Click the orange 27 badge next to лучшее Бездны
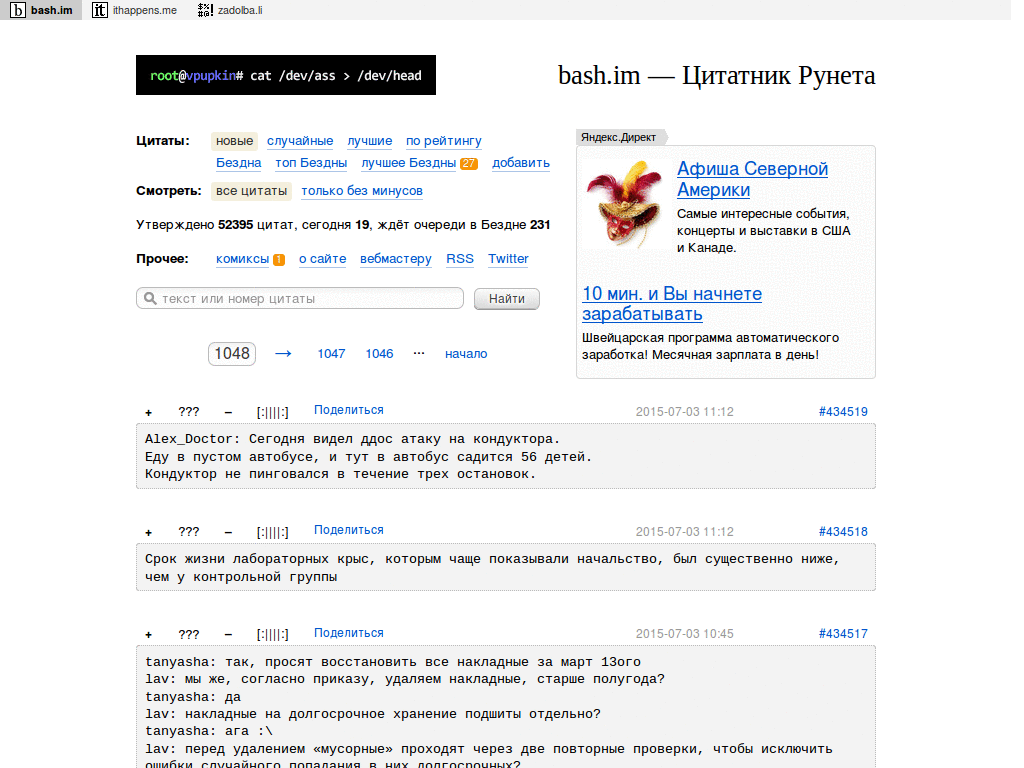 click(x=468, y=163)
